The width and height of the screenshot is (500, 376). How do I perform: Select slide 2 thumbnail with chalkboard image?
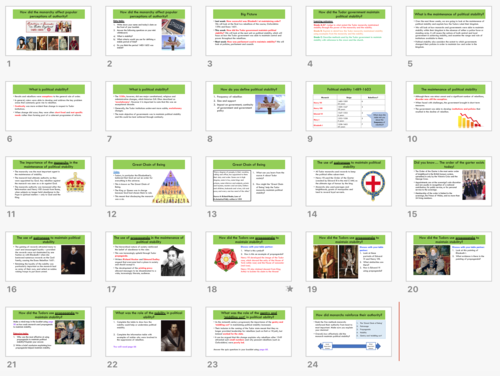click(149, 31)
